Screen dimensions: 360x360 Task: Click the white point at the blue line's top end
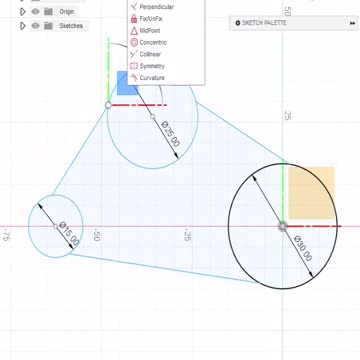(x=108, y=105)
